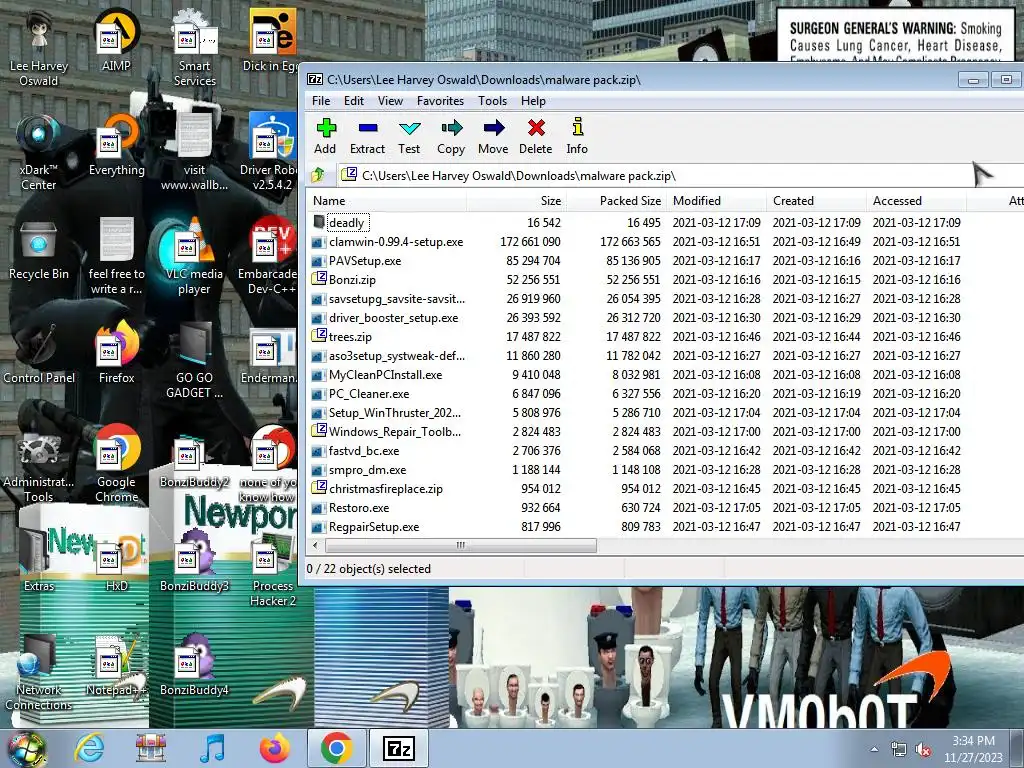Open the File menu
This screenshot has width=1024, height=768.
pyautogui.click(x=321, y=101)
